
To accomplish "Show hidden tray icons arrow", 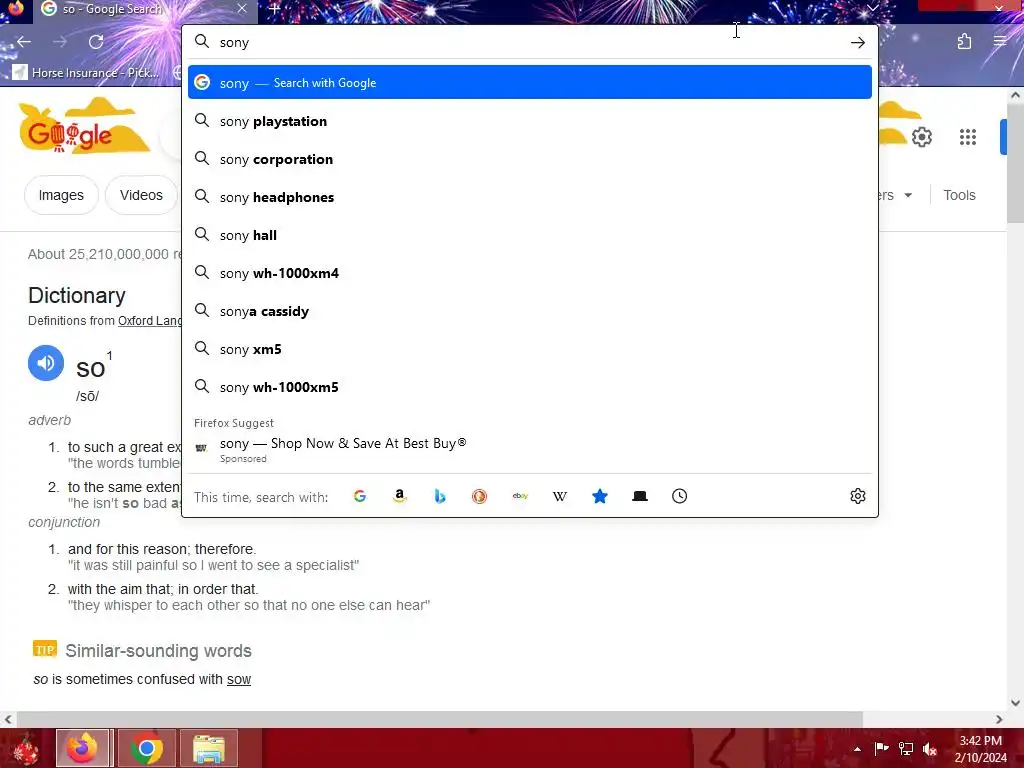I will click(x=857, y=749).
